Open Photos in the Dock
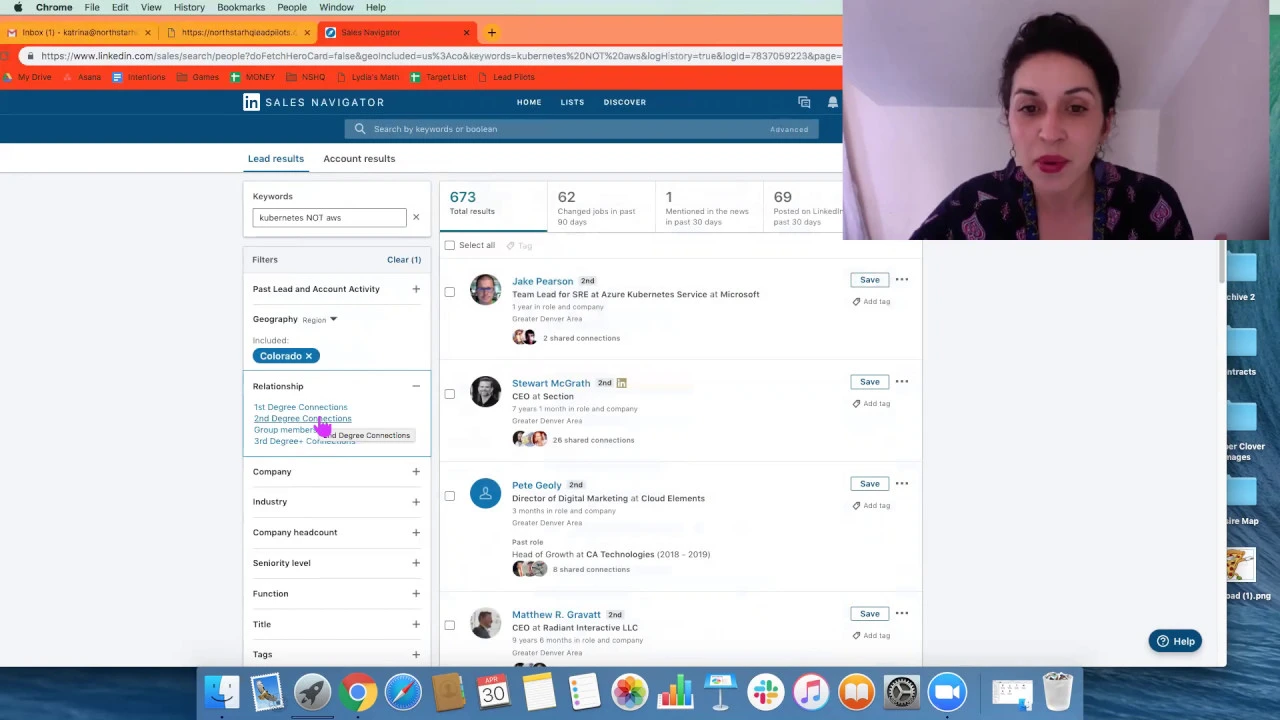 (630, 692)
